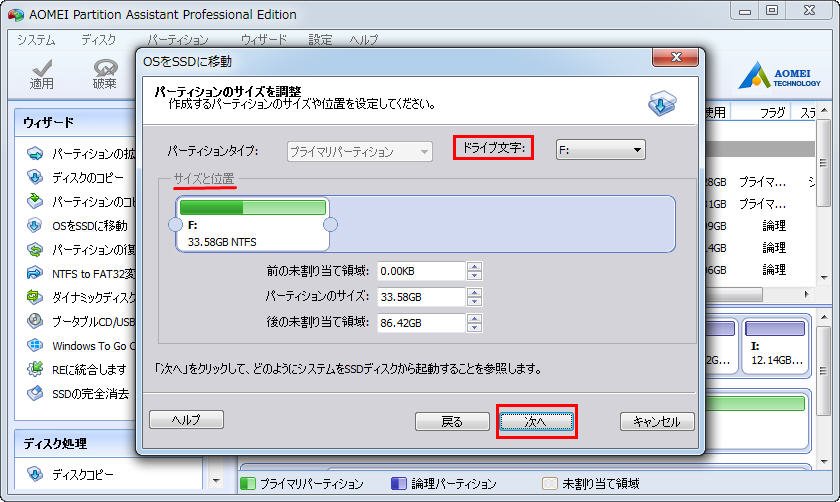Open the 設定 menu

pyautogui.click(x=320, y=40)
